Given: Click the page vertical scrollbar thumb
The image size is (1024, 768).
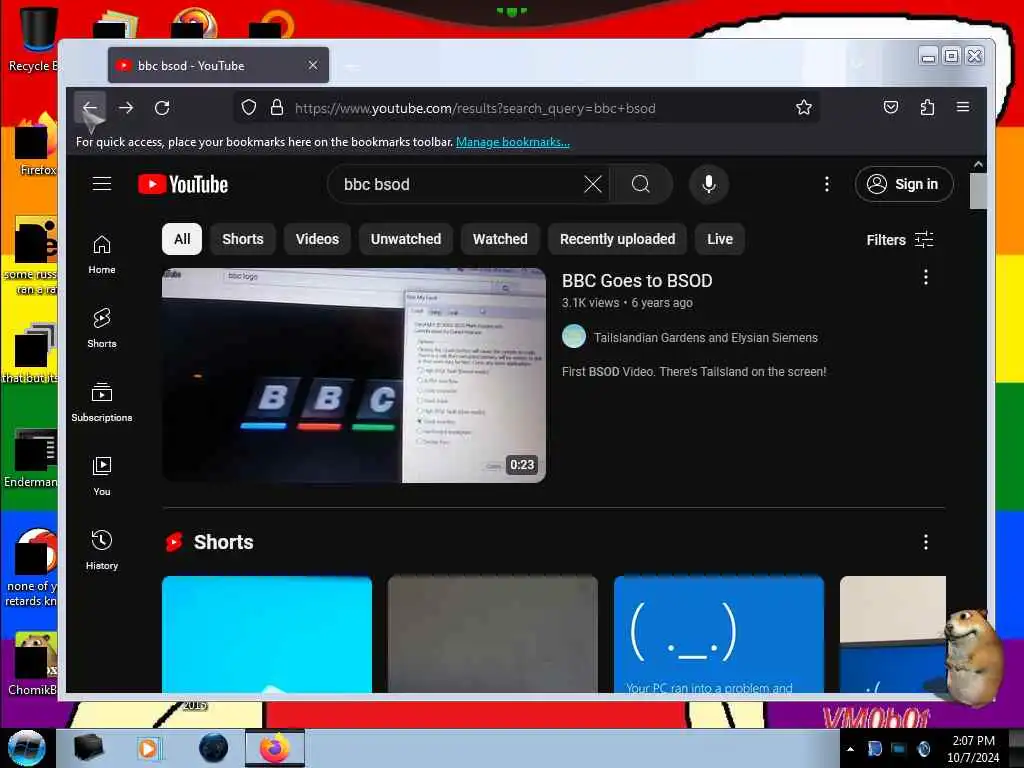Looking at the screenshot, I should click(978, 191).
